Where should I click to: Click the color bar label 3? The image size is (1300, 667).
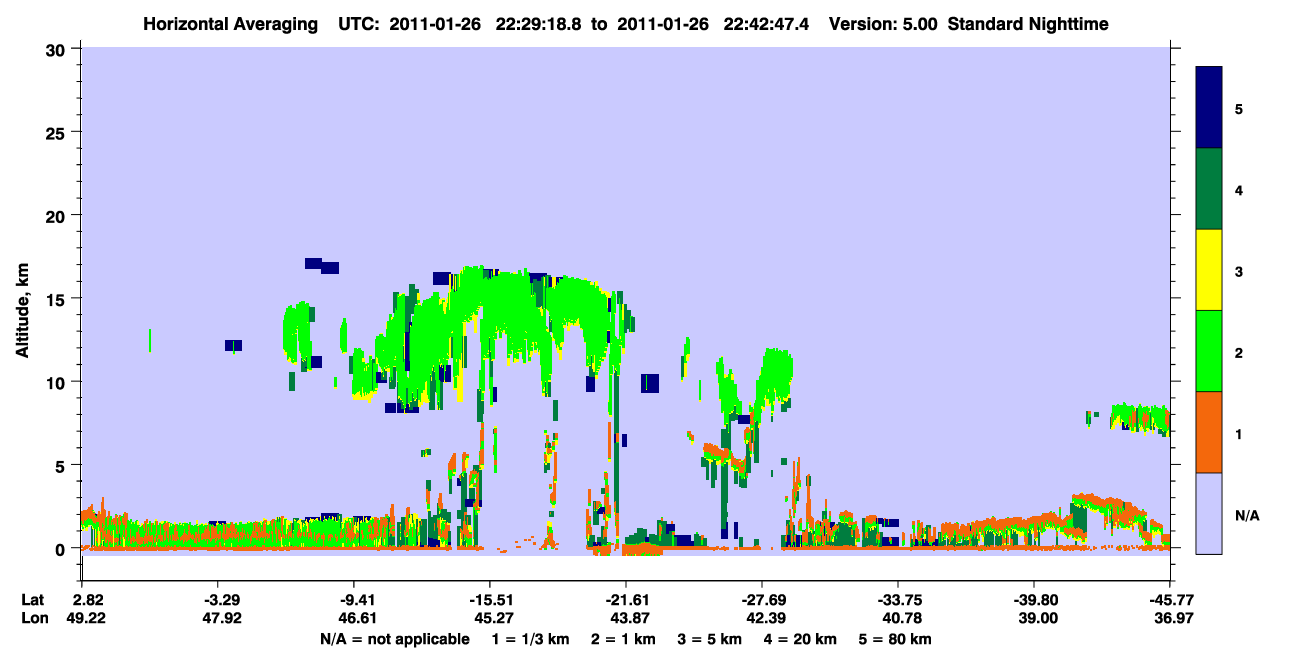pyautogui.click(x=1239, y=271)
